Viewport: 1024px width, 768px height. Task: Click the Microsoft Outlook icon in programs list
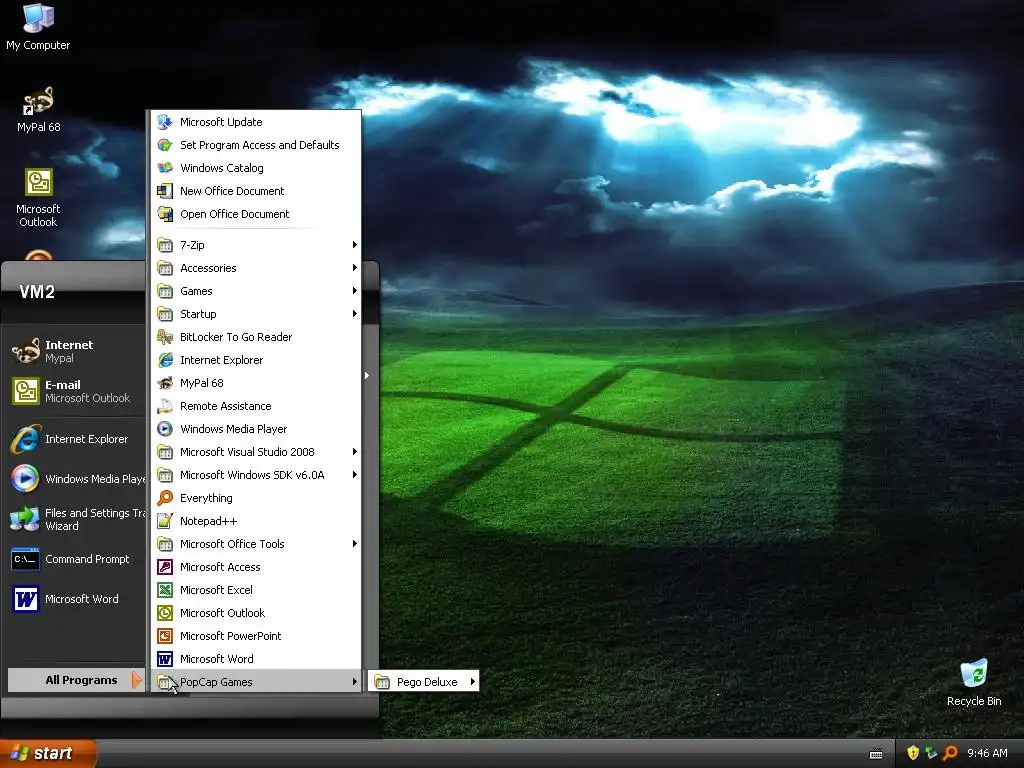pos(165,613)
